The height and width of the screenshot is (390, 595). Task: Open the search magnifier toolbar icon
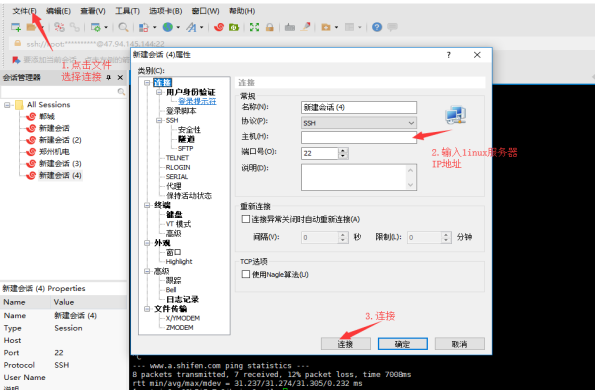pos(123,27)
